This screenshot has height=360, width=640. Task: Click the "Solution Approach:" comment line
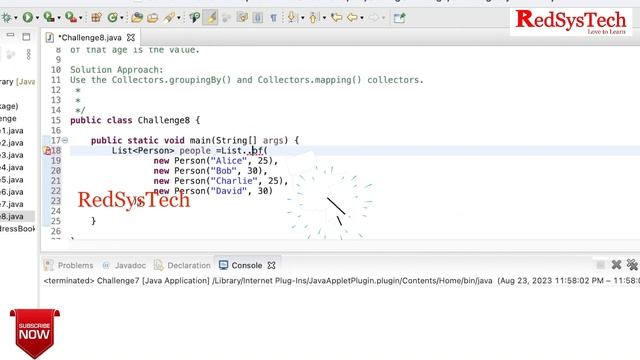tap(117, 70)
